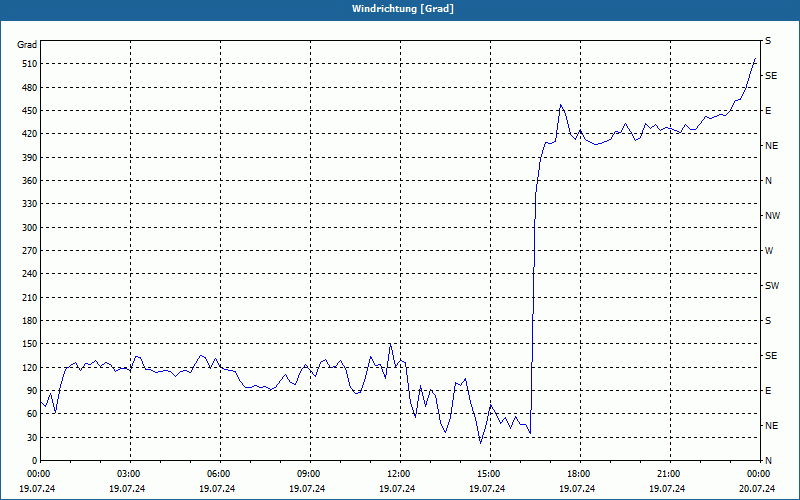This screenshot has height=500, width=800.
Task: Click the W compass label
Action: click(x=769, y=251)
